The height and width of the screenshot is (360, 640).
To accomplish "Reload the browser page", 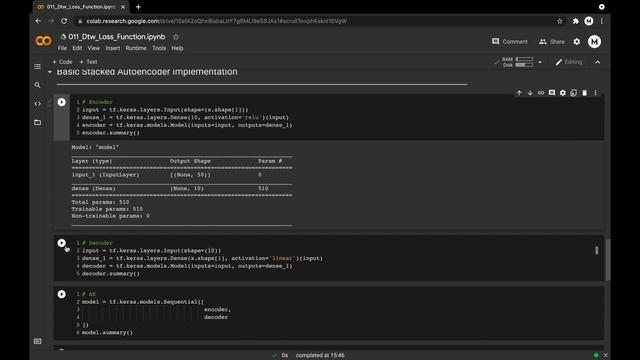I will (x=64, y=21).
